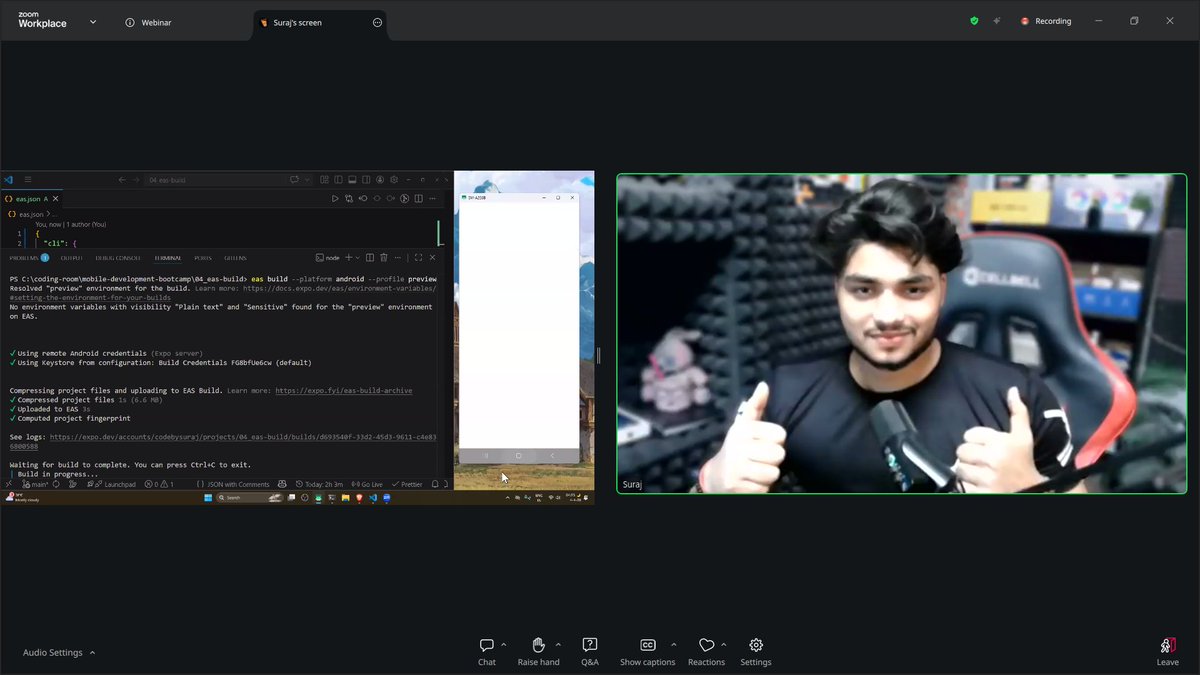Open a new terminal with the plus icon
Viewport: 1200px width, 675px height.
pyautogui.click(x=348, y=258)
